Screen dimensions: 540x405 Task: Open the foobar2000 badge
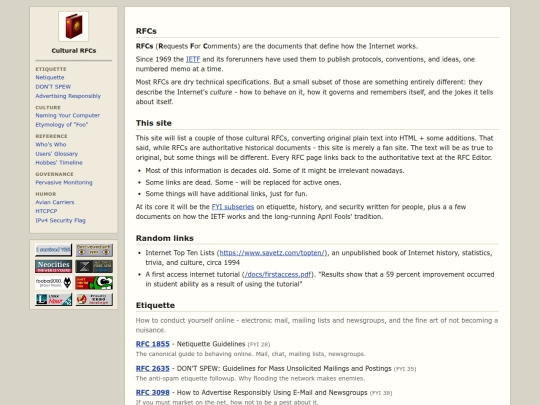click(53, 283)
